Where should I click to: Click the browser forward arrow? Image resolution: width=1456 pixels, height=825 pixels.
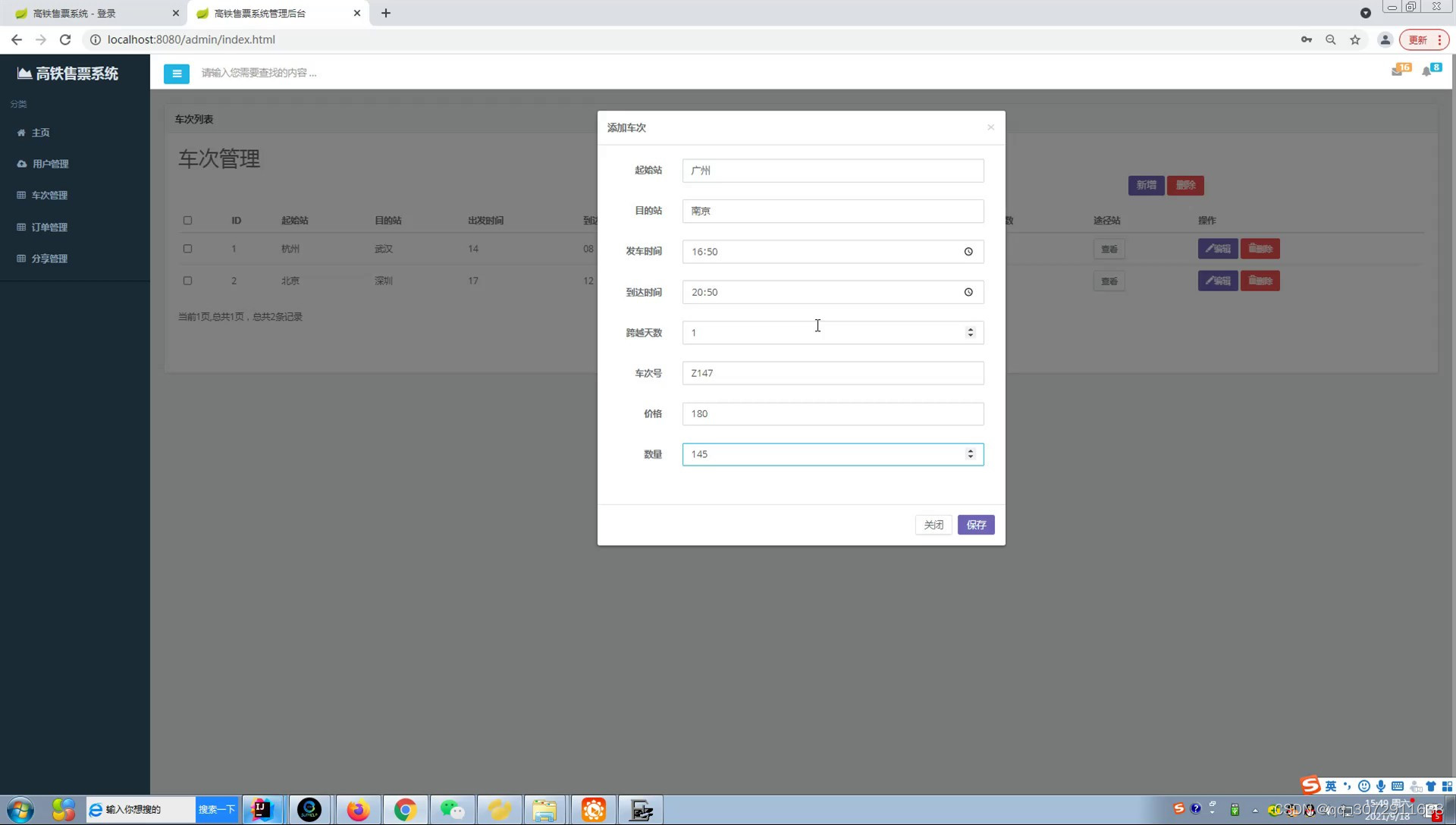[41, 39]
